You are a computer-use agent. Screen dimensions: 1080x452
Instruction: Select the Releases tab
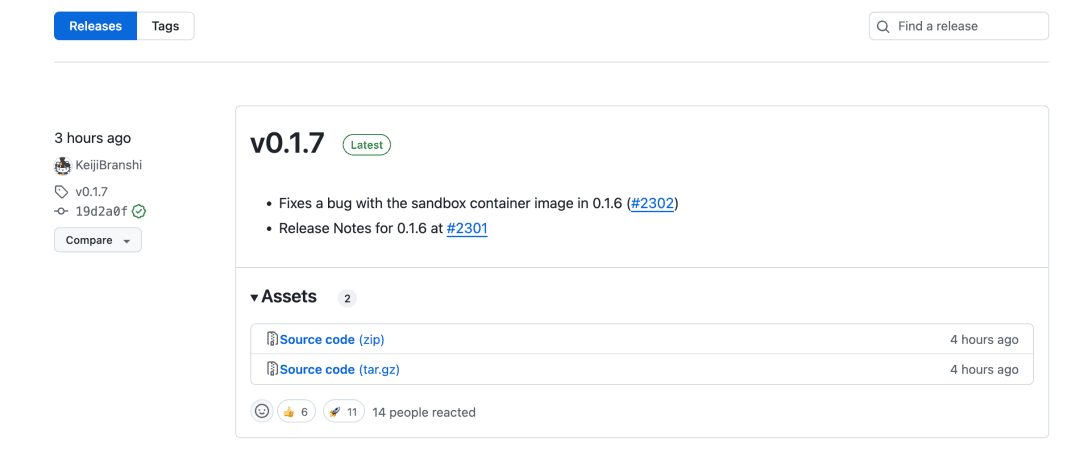(96, 26)
